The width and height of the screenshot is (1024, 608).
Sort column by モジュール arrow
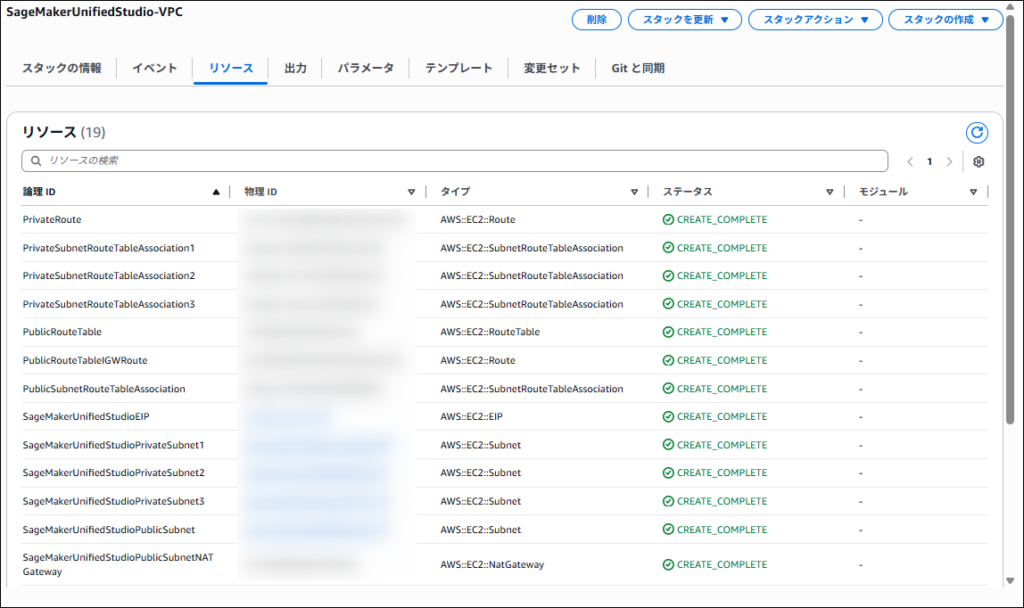point(973,192)
